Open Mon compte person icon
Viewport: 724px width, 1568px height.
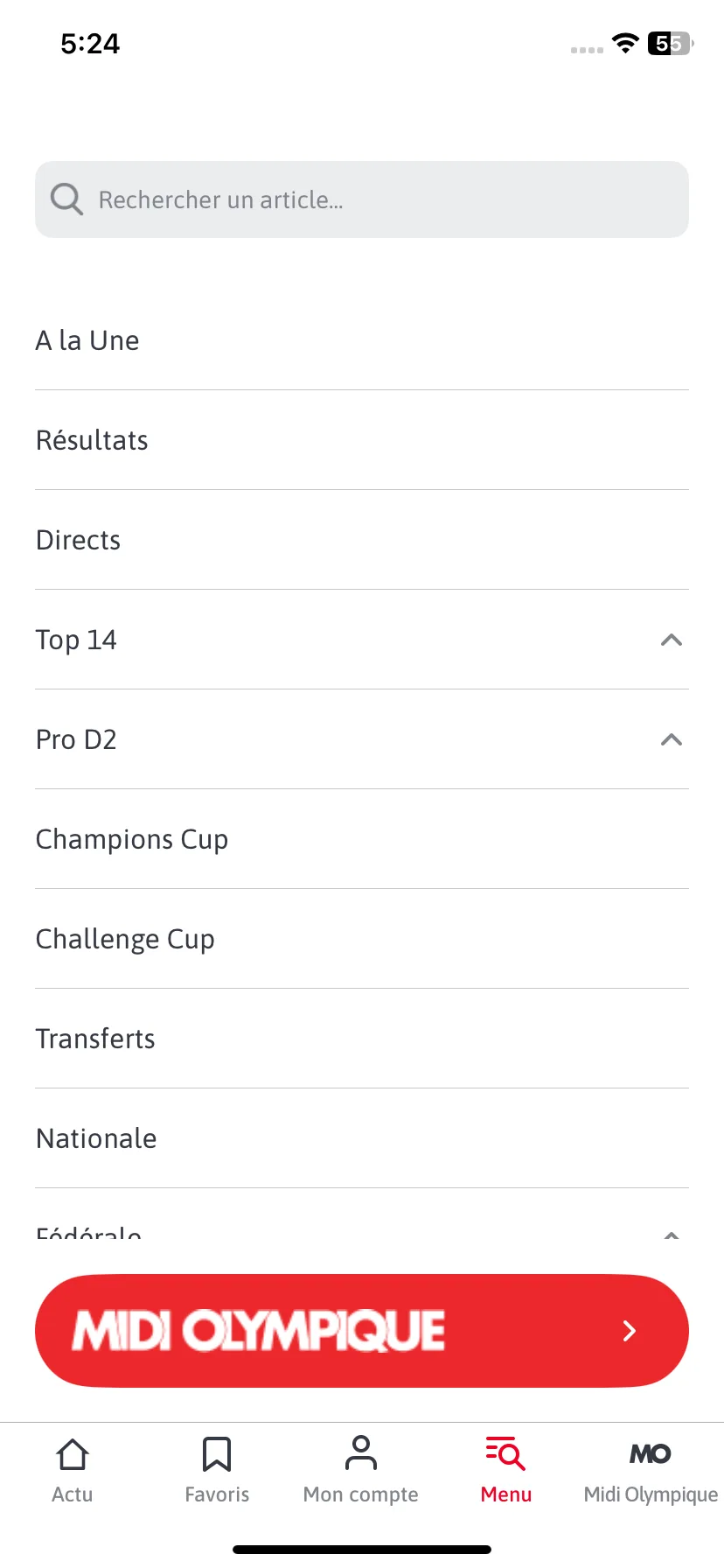point(361,1453)
